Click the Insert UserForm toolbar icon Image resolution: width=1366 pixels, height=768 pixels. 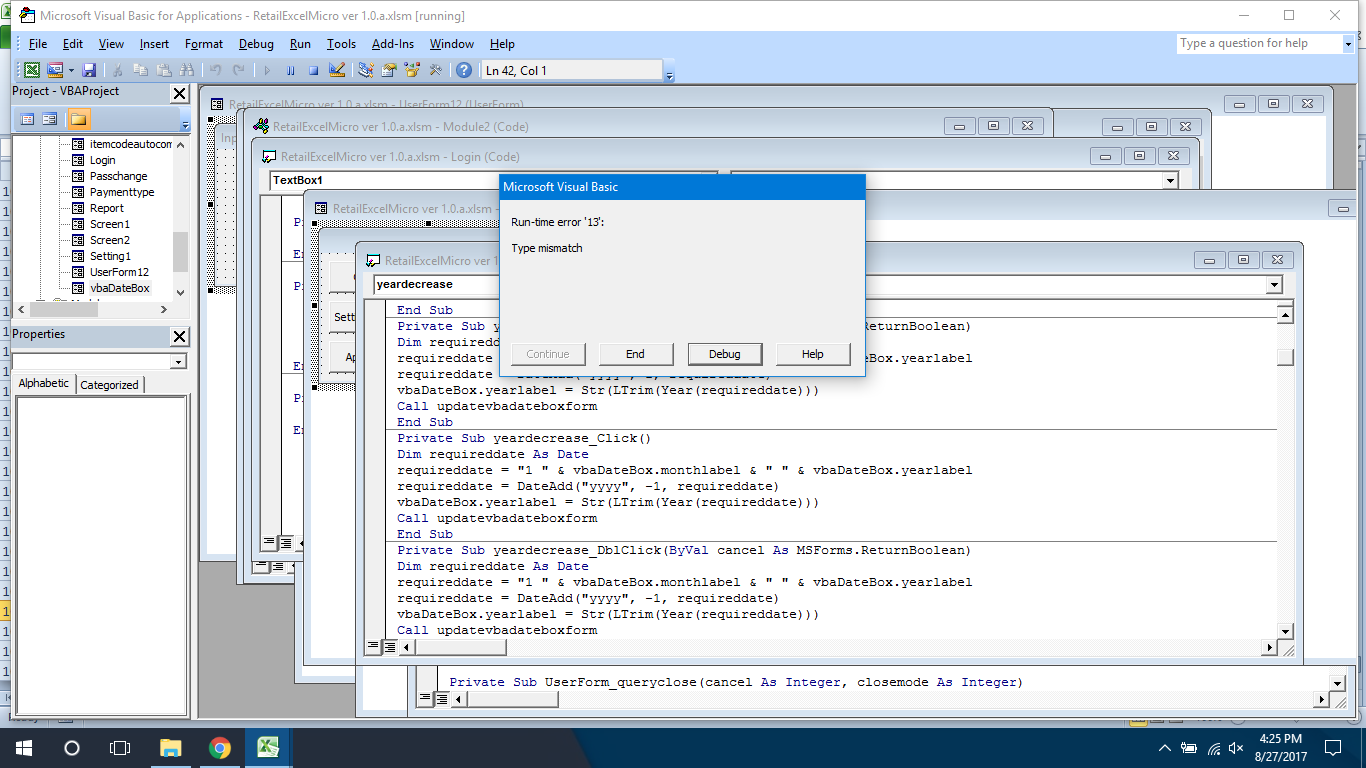[54, 70]
